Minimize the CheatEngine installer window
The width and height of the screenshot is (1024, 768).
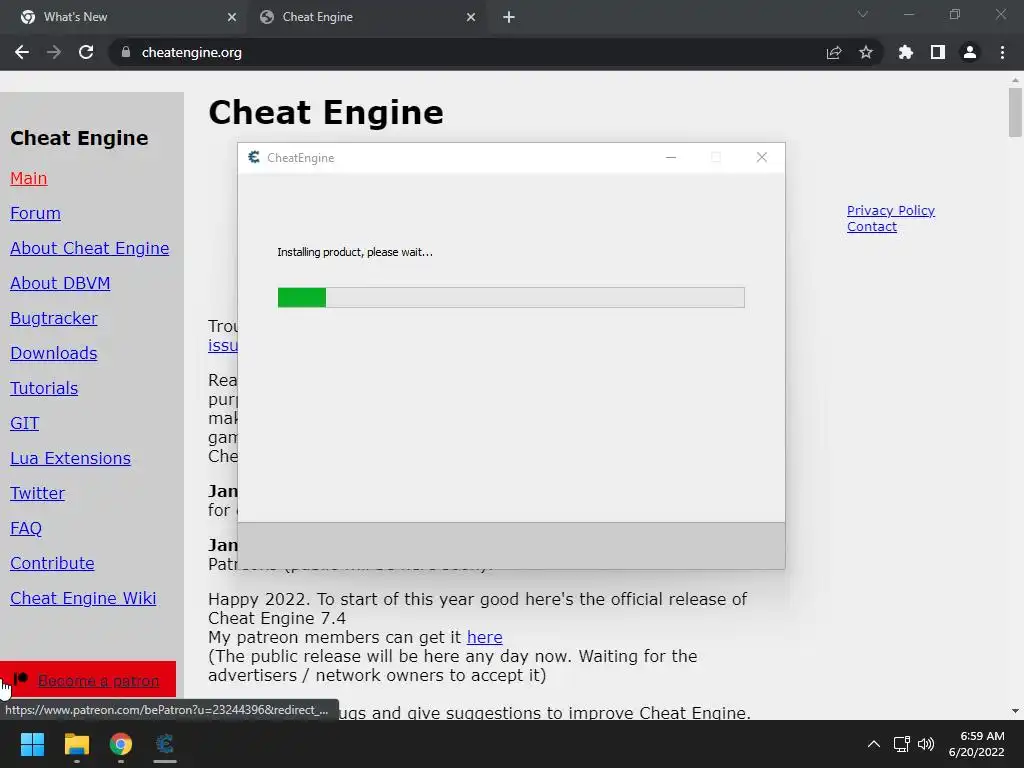(671, 157)
